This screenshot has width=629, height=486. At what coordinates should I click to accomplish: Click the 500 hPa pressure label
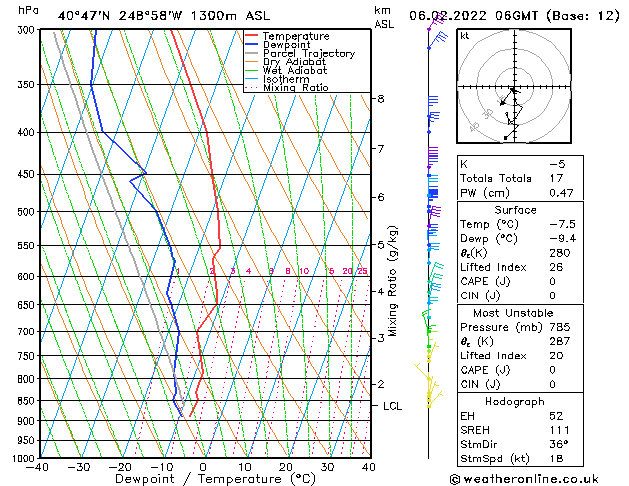28,212
